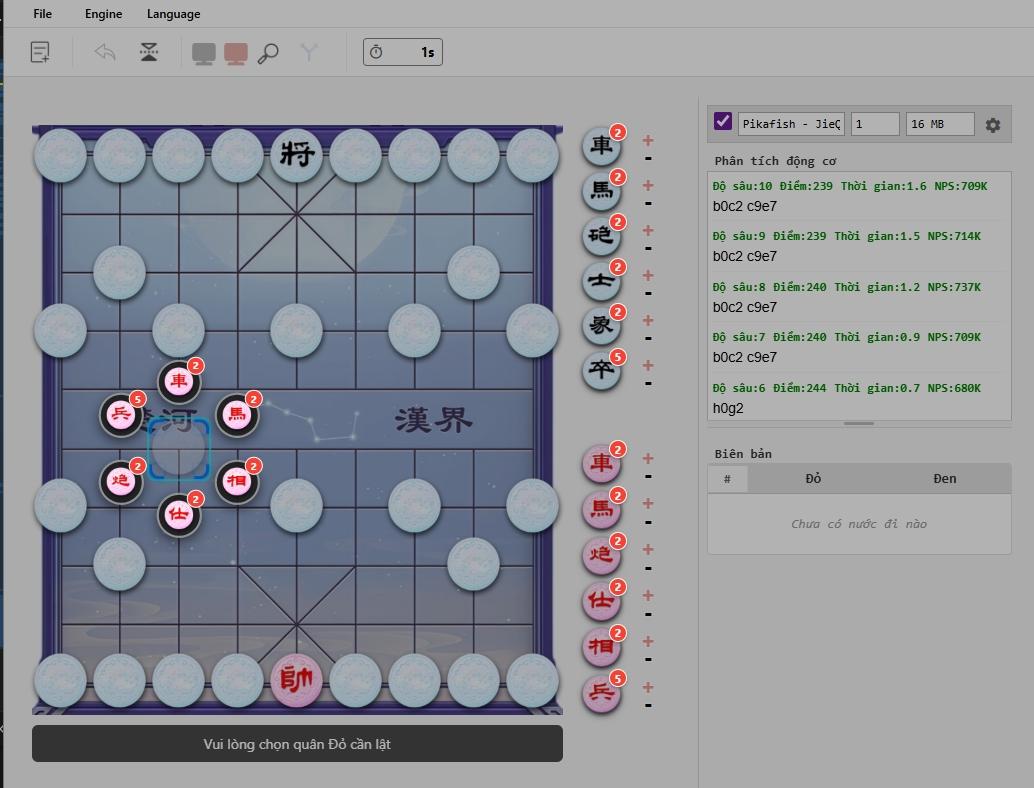Decrease red soldier 兵 count with minus
1034x788 pixels.
tap(648, 705)
